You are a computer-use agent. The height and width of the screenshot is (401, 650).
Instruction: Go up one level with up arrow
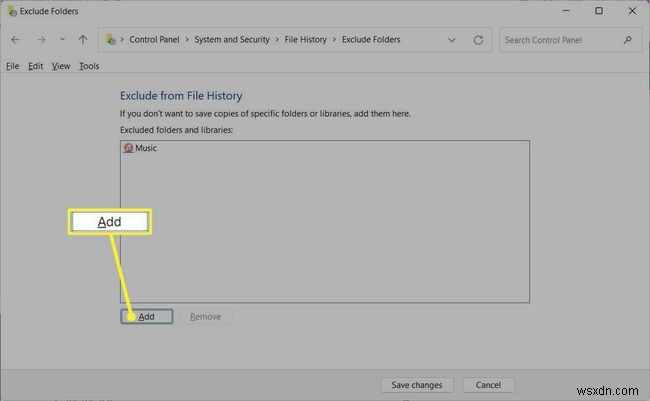[83, 40]
